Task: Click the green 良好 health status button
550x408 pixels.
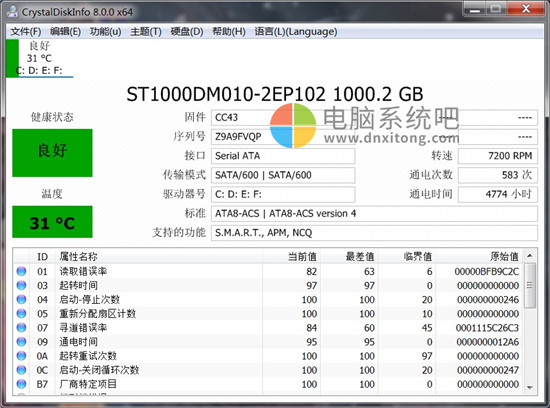Action: [x=52, y=153]
